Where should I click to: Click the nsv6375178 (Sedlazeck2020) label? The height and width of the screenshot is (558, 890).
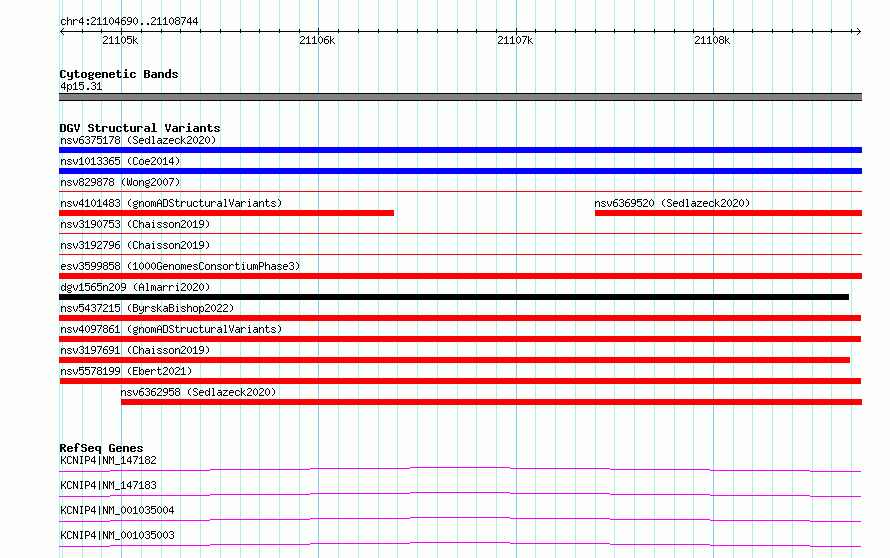138,140
